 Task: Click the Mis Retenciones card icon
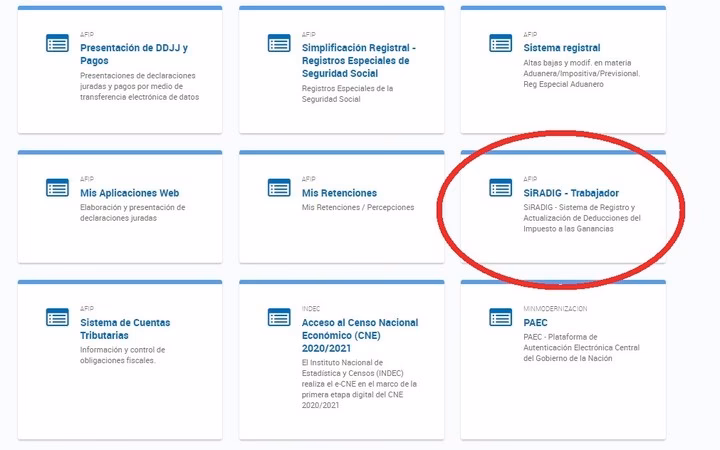[x=279, y=188]
